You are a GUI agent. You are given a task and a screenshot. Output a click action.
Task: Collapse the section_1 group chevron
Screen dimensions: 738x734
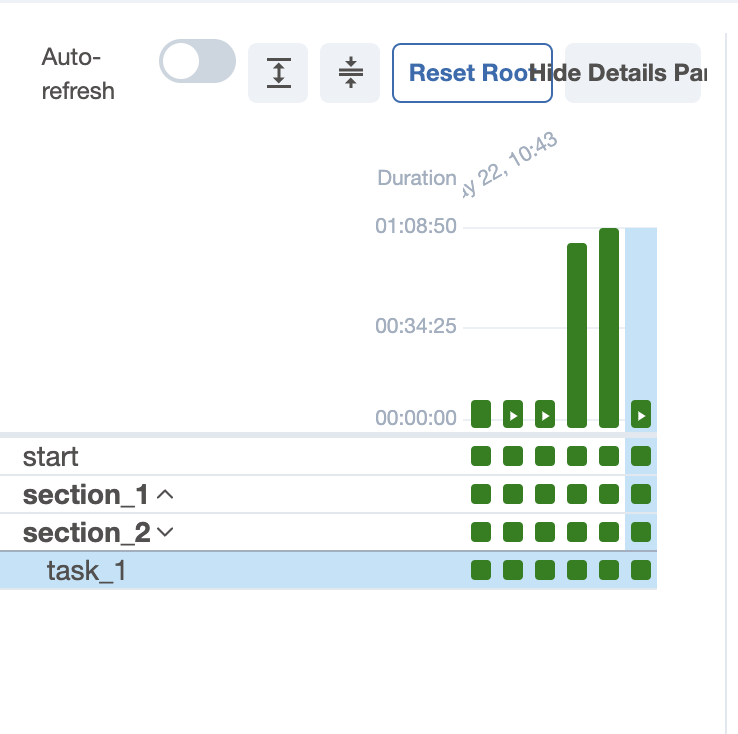coord(166,494)
